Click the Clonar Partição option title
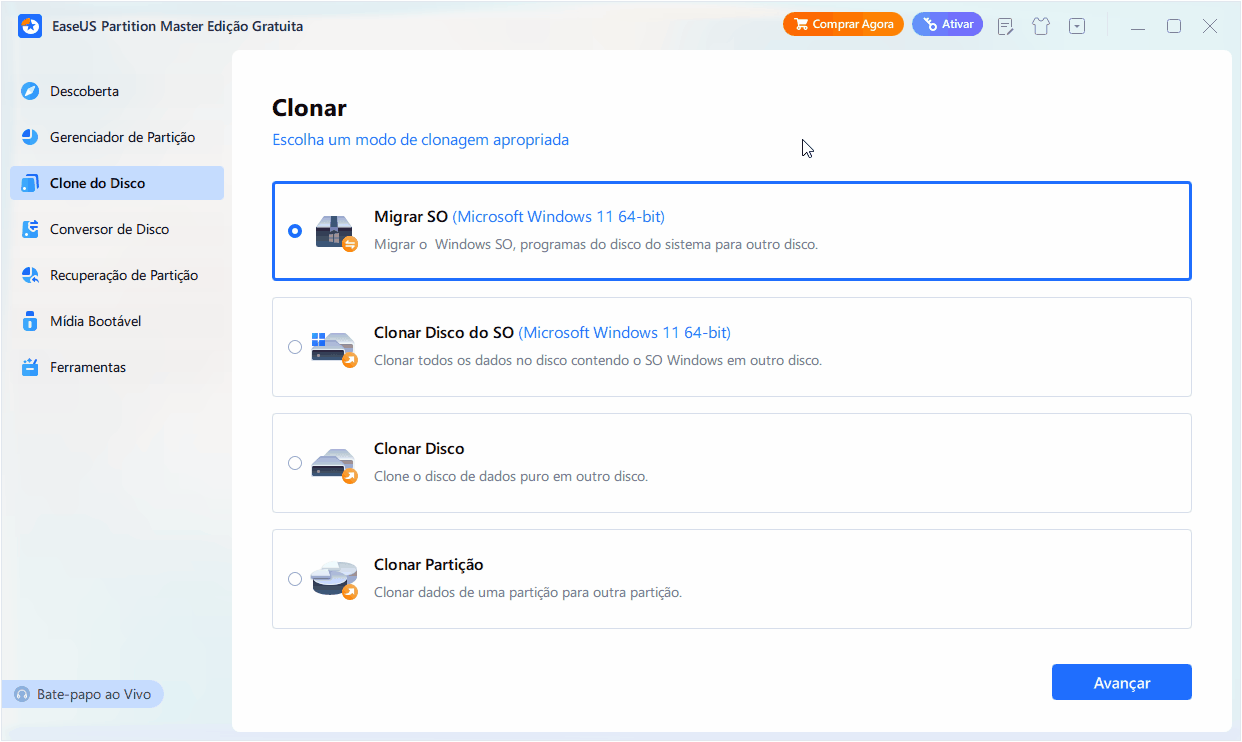 pos(428,564)
